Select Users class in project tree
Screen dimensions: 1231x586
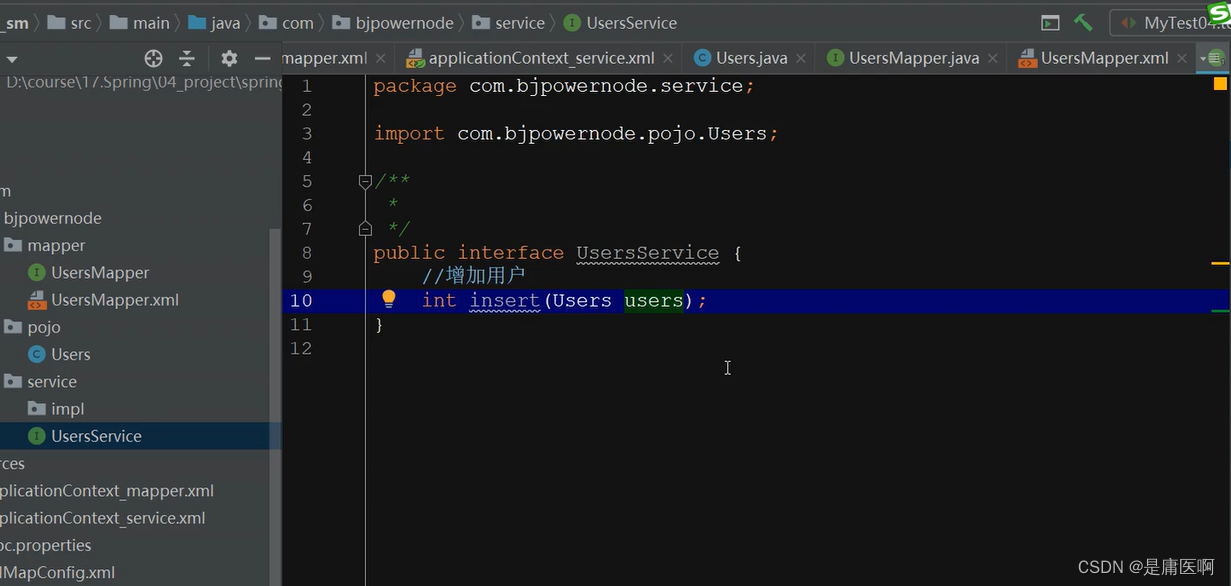point(59,354)
